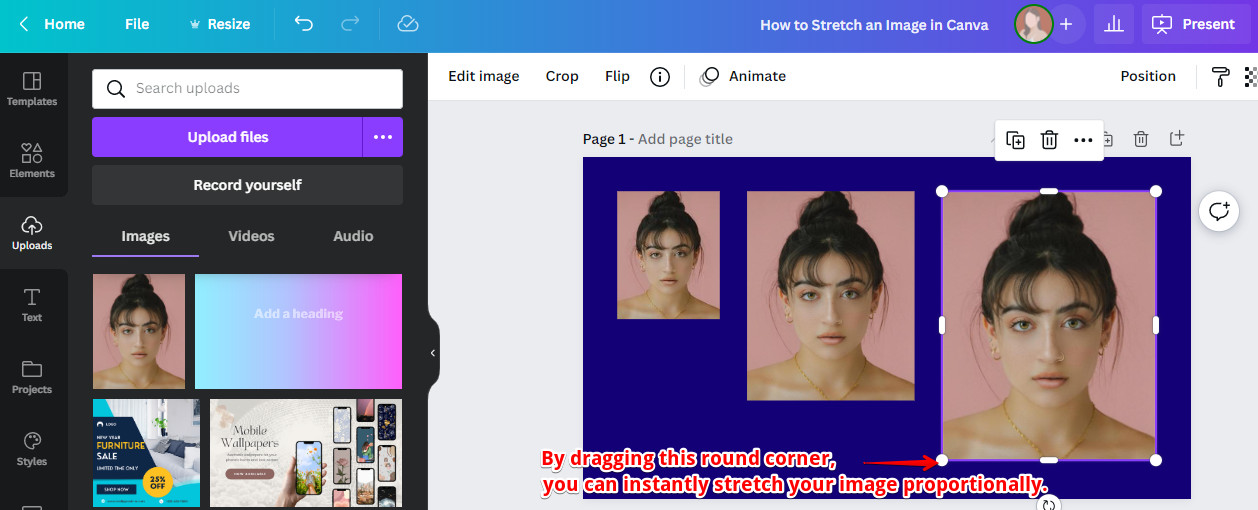Open the Info icon beside Flip
The width and height of the screenshot is (1258, 510).
[x=660, y=77]
